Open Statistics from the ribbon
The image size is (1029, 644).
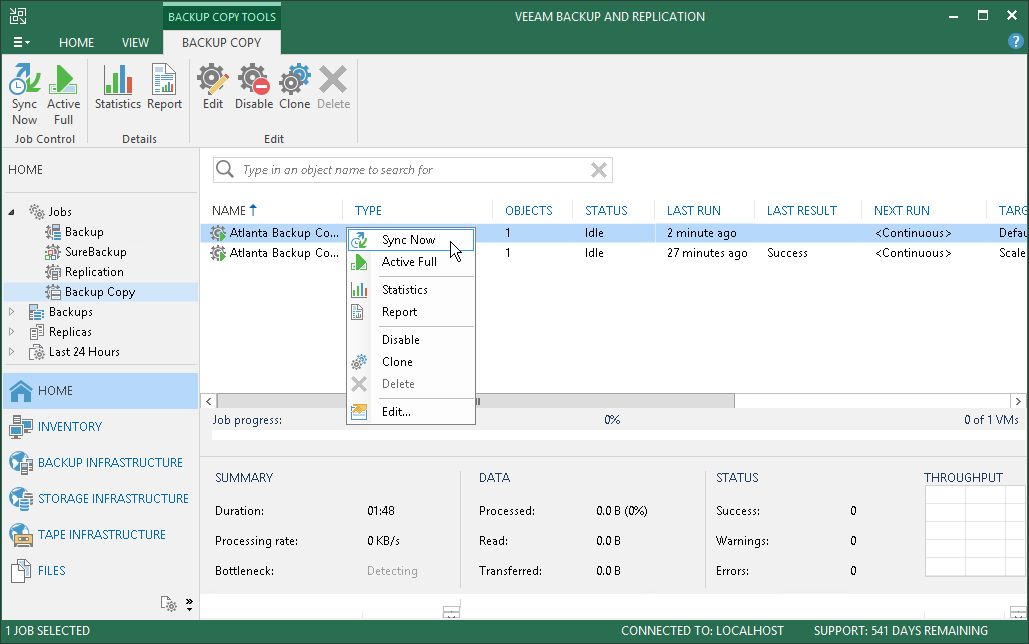tap(117, 87)
